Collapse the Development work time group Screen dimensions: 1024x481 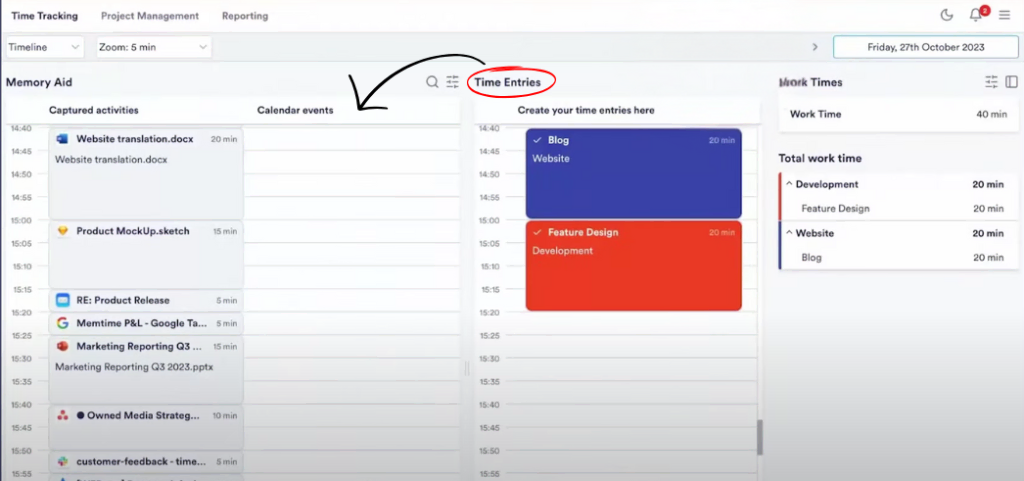[x=789, y=184]
